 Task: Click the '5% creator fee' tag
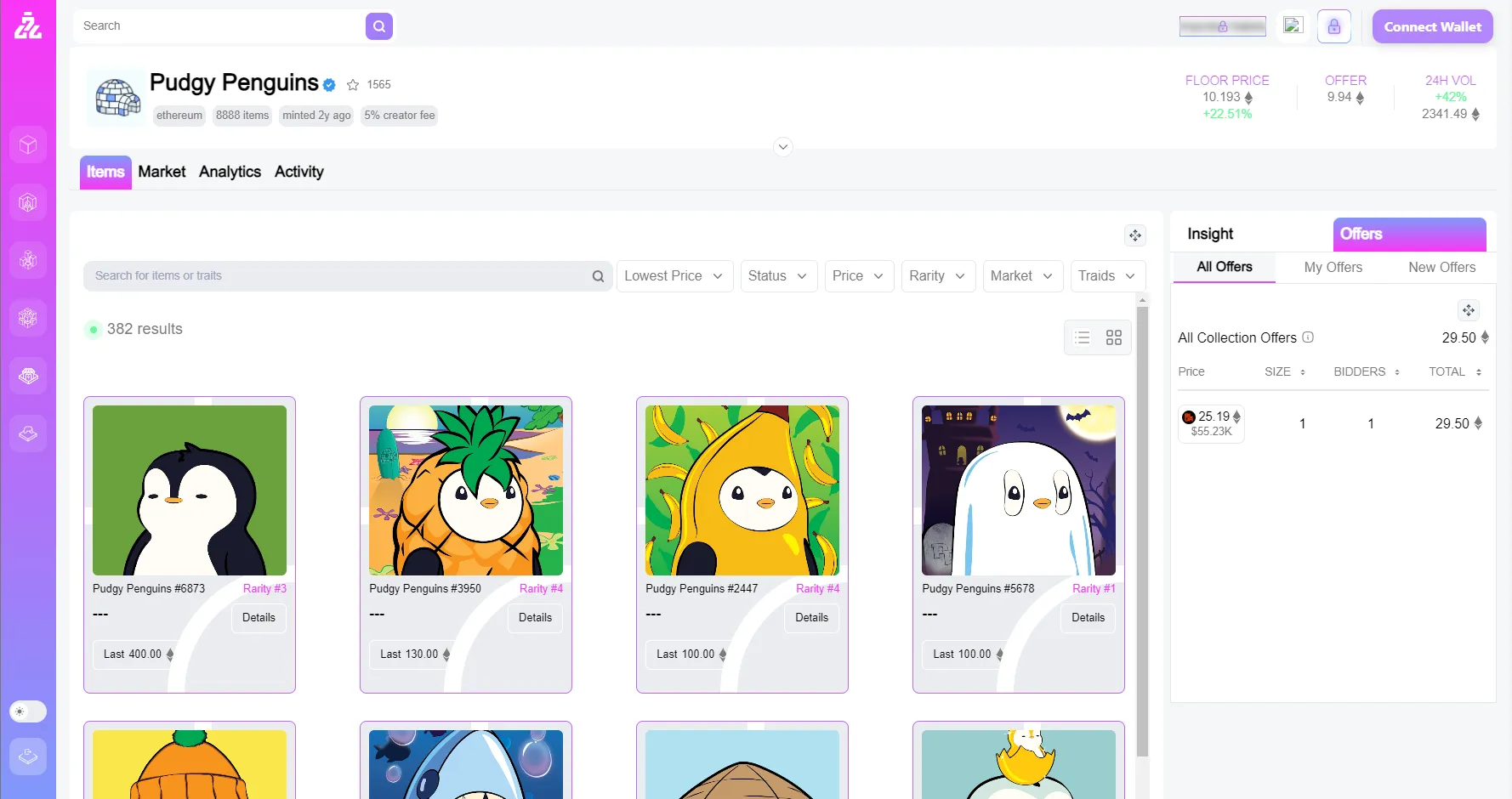pyautogui.click(x=400, y=116)
